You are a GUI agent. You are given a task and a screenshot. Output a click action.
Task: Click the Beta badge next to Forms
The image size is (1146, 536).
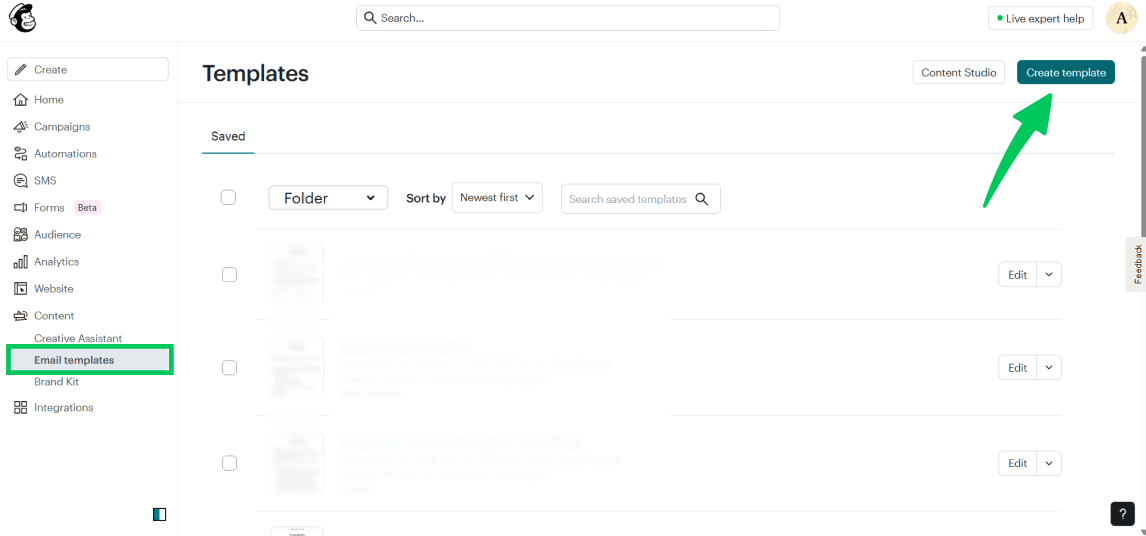(x=87, y=208)
